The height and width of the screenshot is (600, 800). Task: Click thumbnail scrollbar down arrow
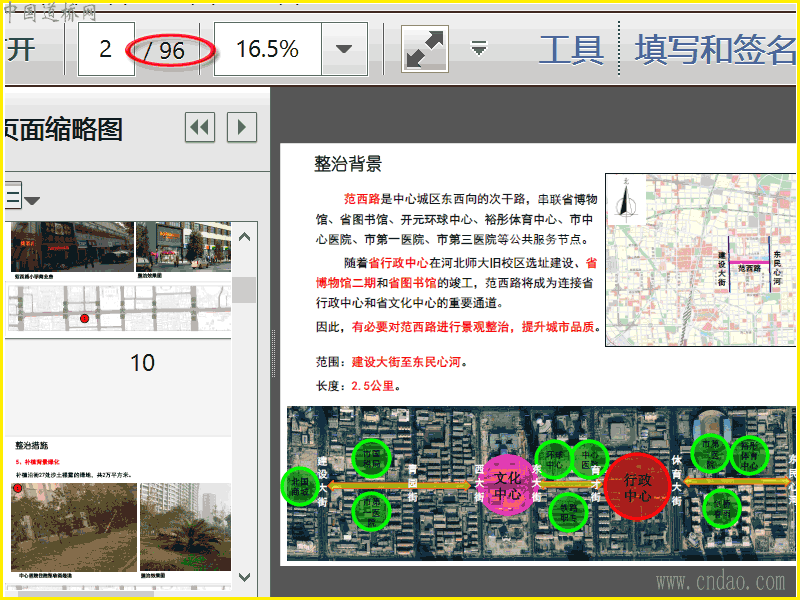pyautogui.click(x=245, y=577)
